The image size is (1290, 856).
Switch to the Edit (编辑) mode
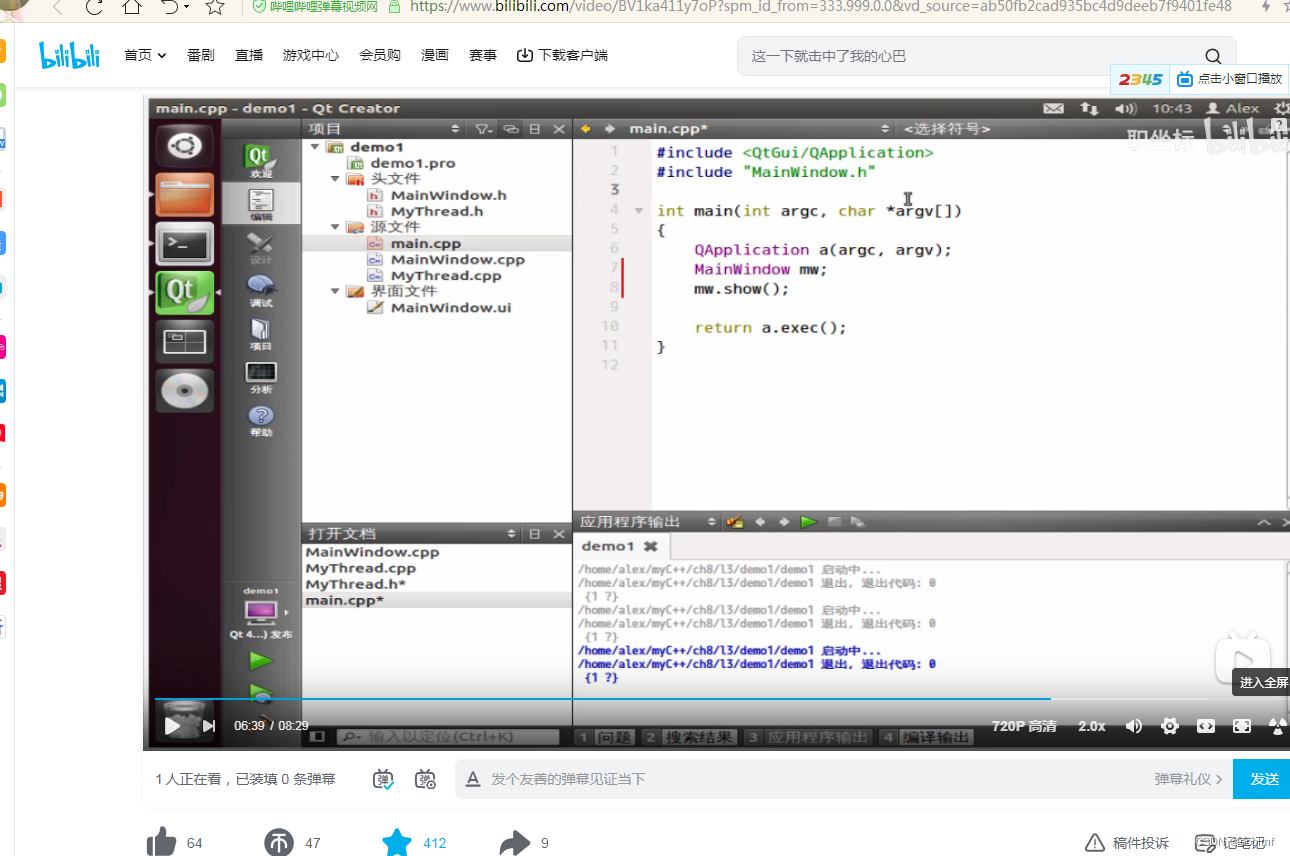pyautogui.click(x=260, y=204)
